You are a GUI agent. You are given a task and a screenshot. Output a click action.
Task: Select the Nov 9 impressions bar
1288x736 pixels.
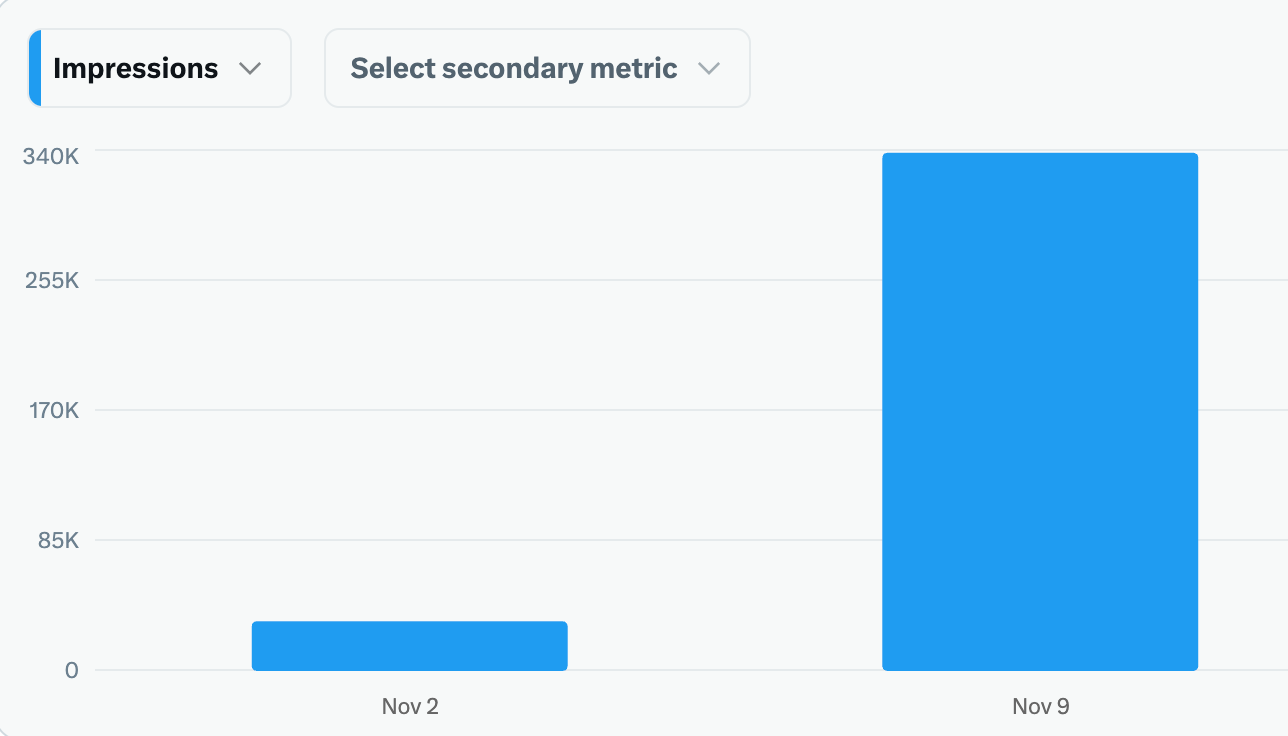tap(1040, 410)
